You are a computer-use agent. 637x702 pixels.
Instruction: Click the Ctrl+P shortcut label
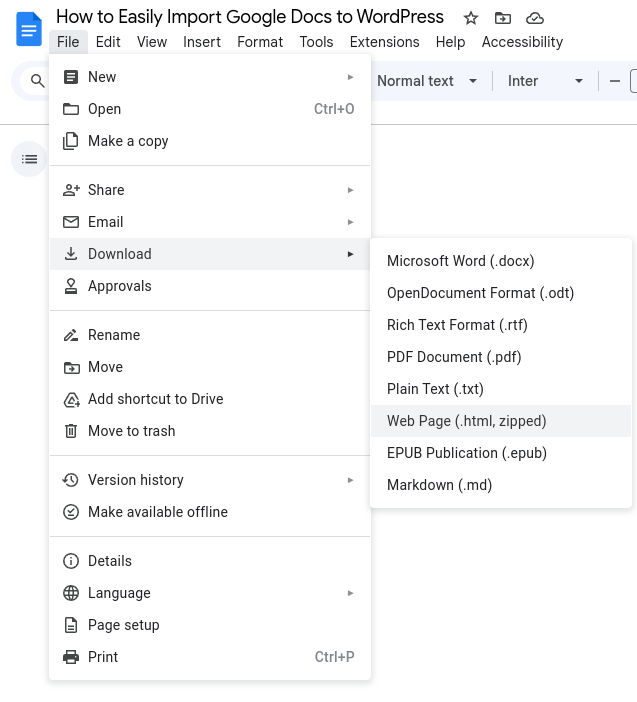(334, 657)
